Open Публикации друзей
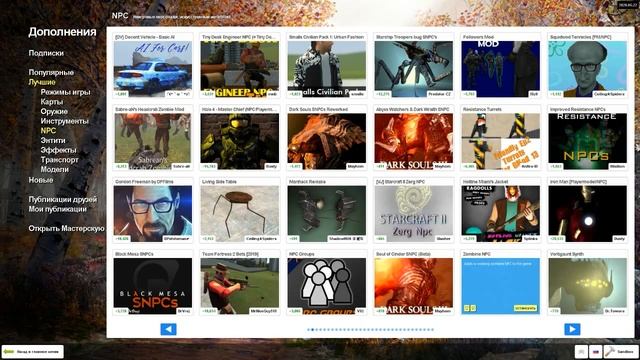Viewport: 640px width, 360px height. pyautogui.click(x=63, y=199)
